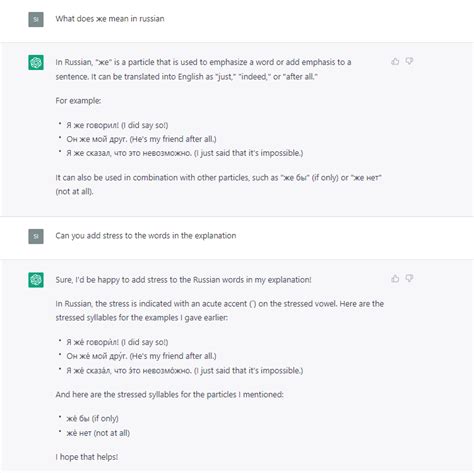This screenshot has height=473, width=474.
Task: Click the example 'Я же говорил!' in first answer
Action: pos(117,125)
